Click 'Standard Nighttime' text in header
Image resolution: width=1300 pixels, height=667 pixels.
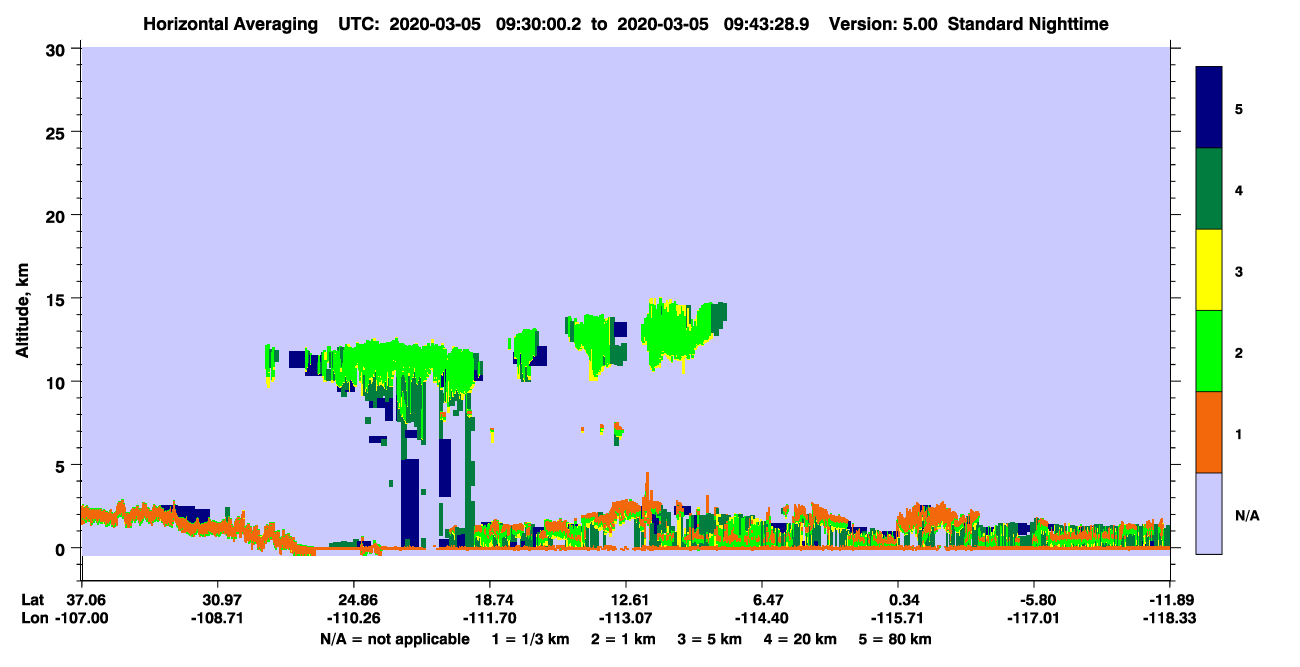coord(1028,23)
